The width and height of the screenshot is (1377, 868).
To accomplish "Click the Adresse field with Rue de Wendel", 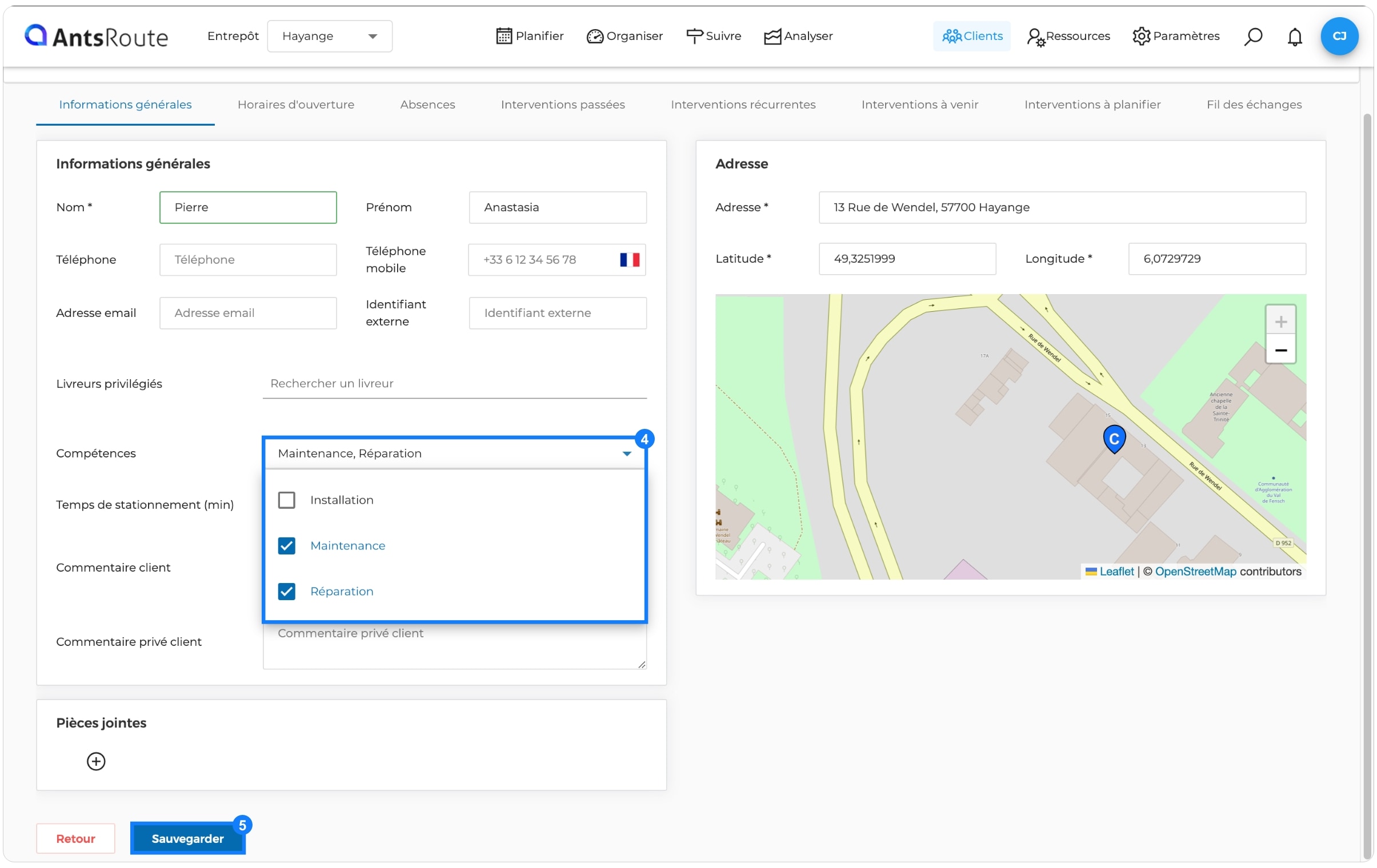I will (x=1062, y=207).
